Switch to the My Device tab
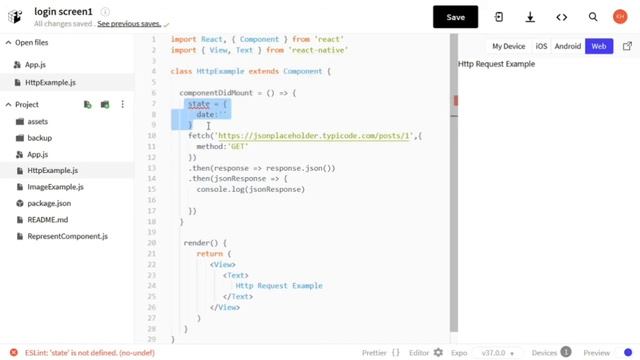The image size is (640, 360). [509, 46]
